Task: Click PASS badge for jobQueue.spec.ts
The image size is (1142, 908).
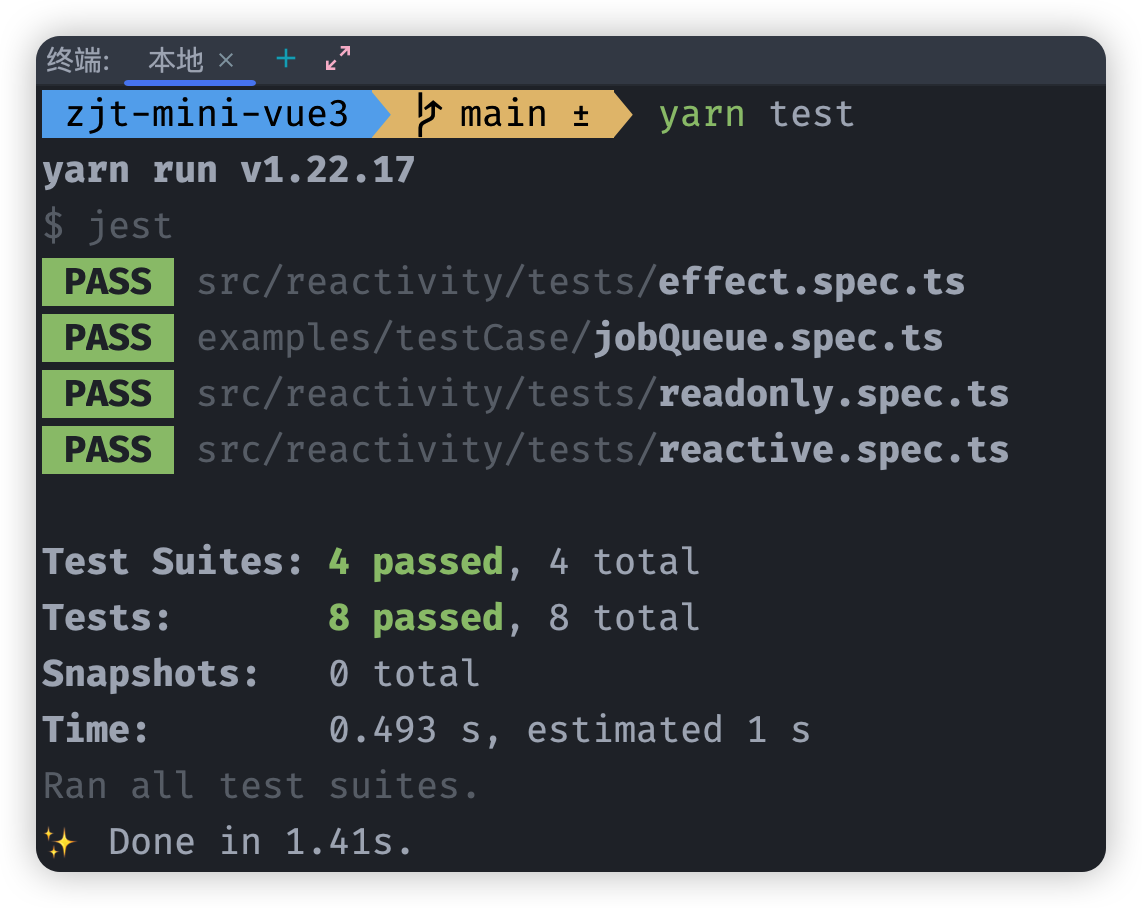Action: [x=108, y=338]
